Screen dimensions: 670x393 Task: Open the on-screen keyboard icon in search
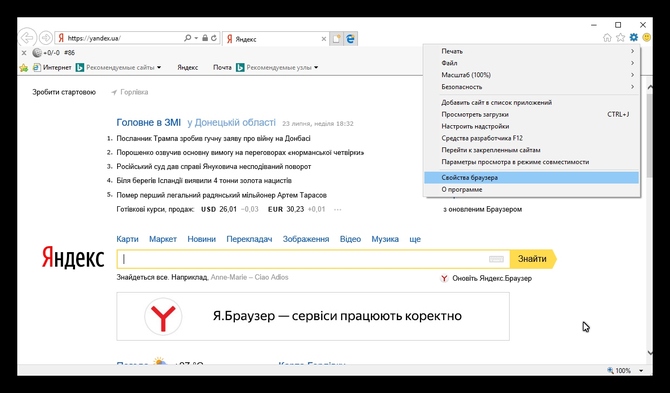[x=496, y=259]
